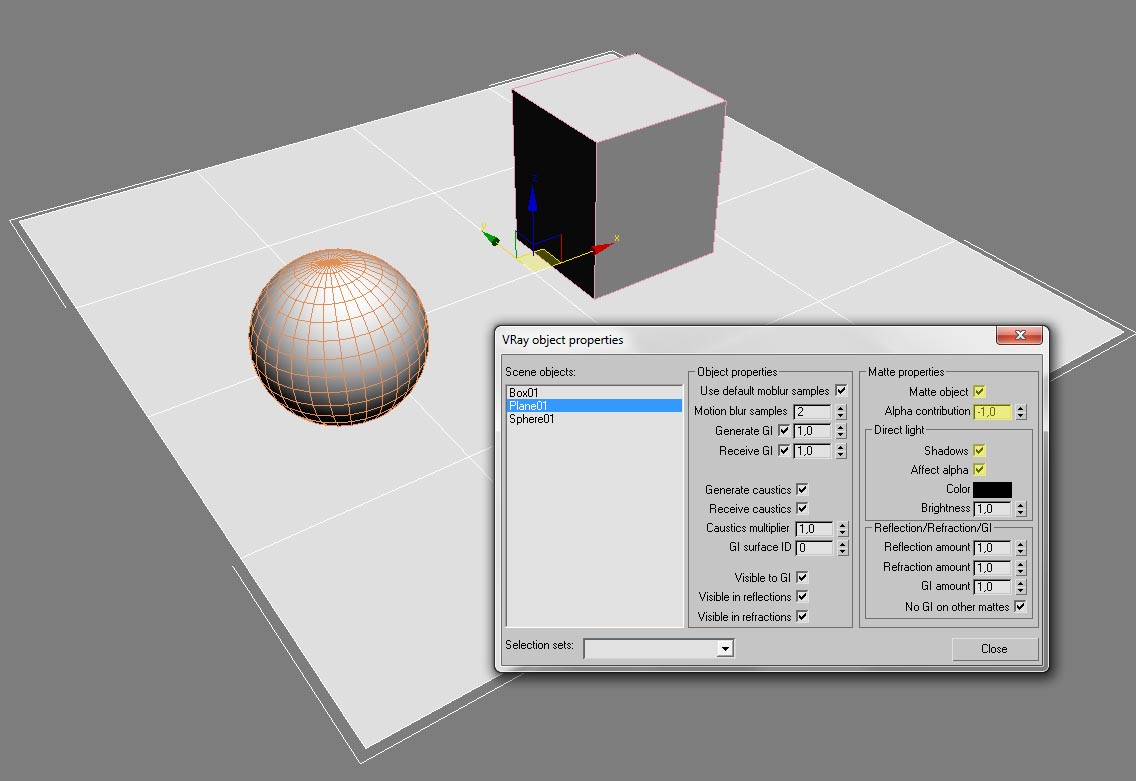
Task: Toggle the Generate caustics checkbox
Action: 802,489
